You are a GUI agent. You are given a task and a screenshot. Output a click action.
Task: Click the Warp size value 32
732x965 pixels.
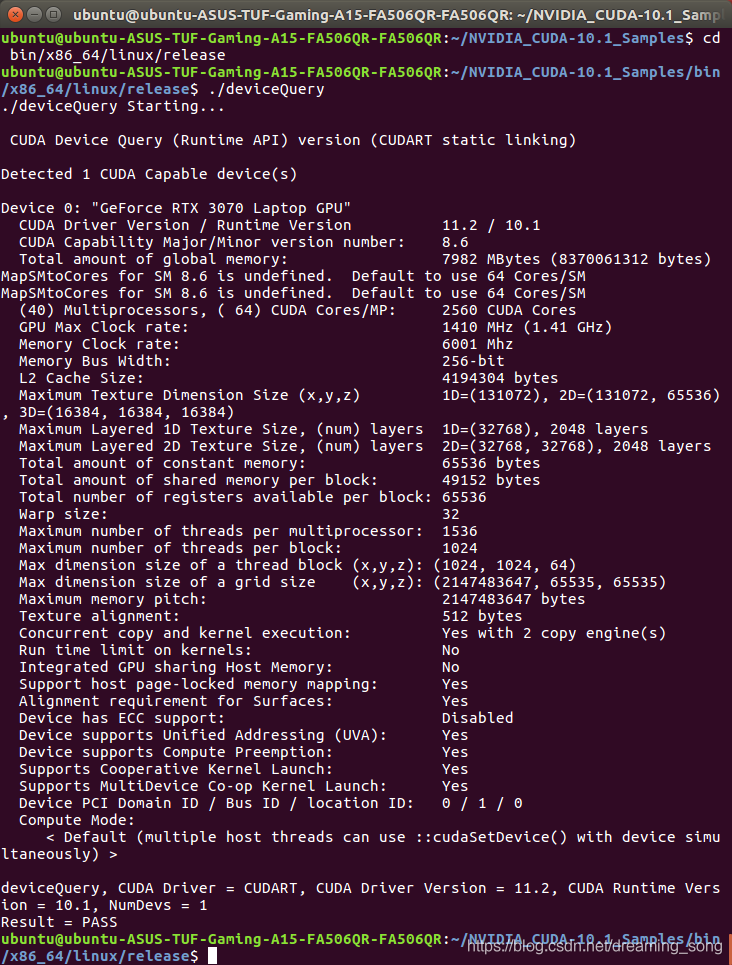(451, 514)
